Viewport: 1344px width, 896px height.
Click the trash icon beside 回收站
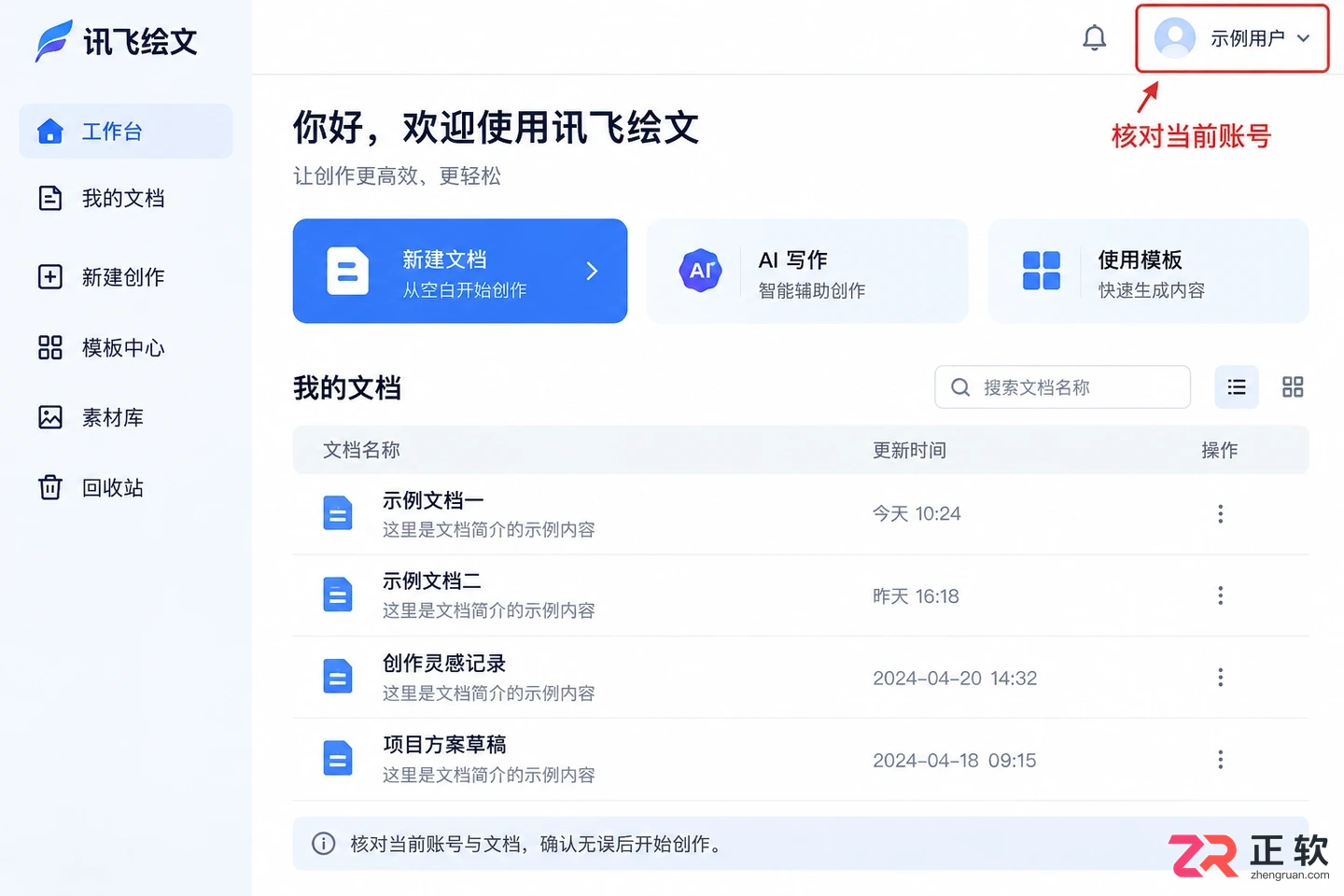pos(50,487)
